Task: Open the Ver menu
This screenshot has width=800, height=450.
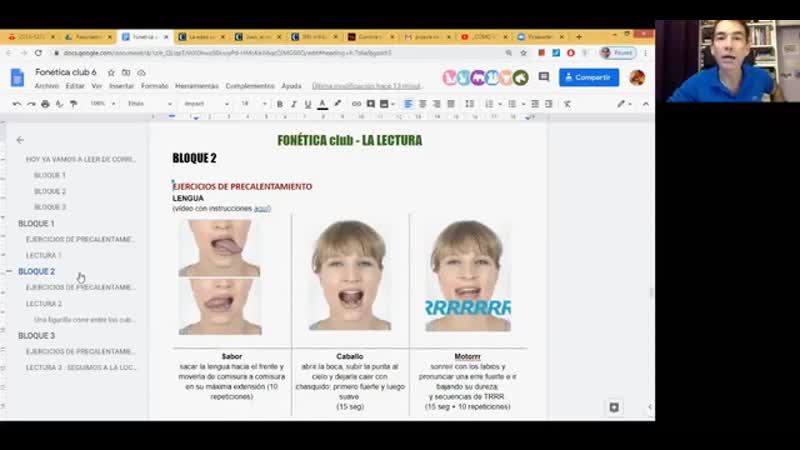Action: pos(96,86)
